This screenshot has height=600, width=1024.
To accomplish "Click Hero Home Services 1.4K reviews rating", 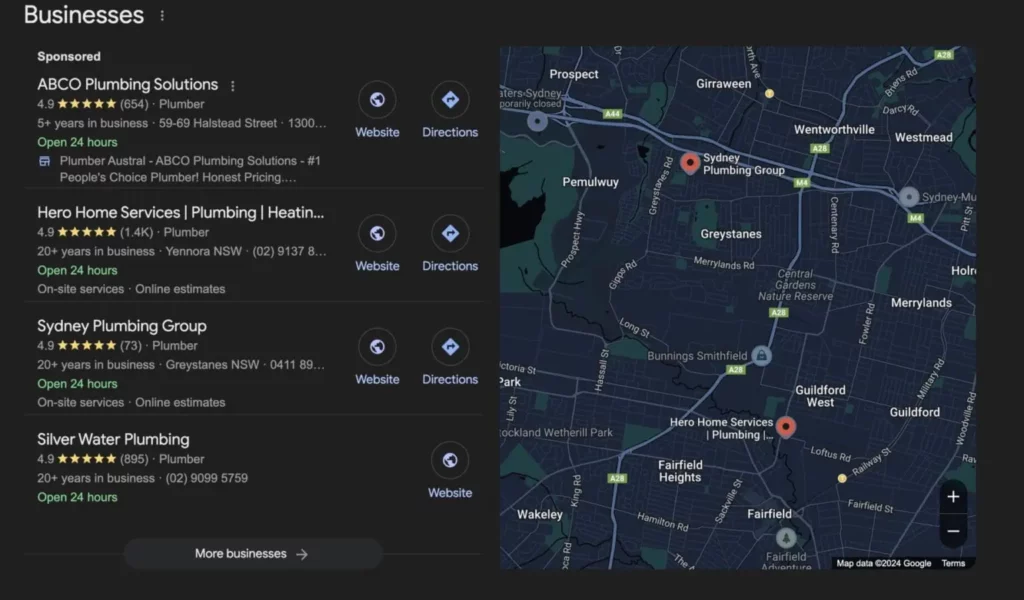I will pyautogui.click(x=123, y=232).
